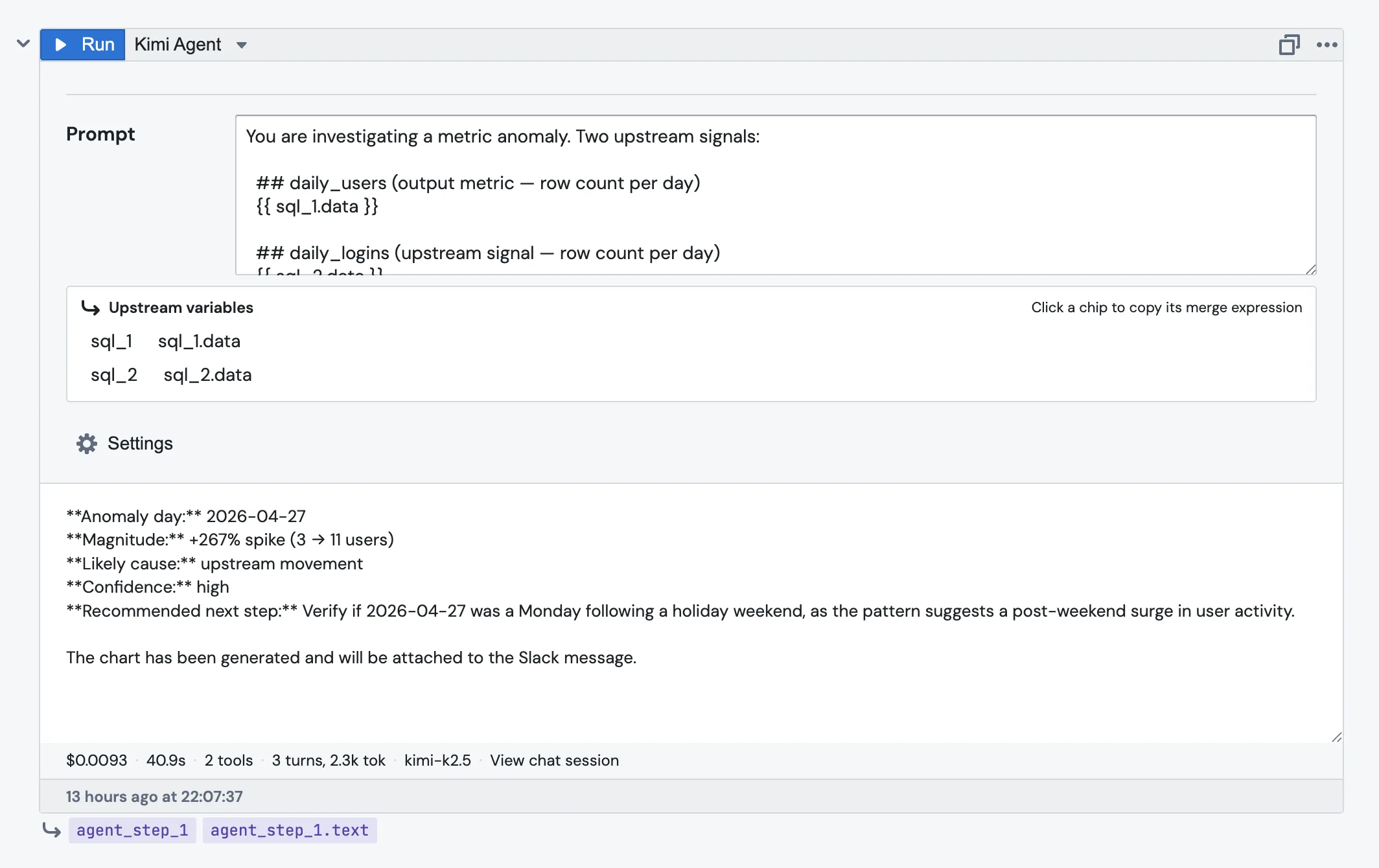
Task: Click the 'kimi-k2.5' model name
Action: pyautogui.click(x=437, y=760)
